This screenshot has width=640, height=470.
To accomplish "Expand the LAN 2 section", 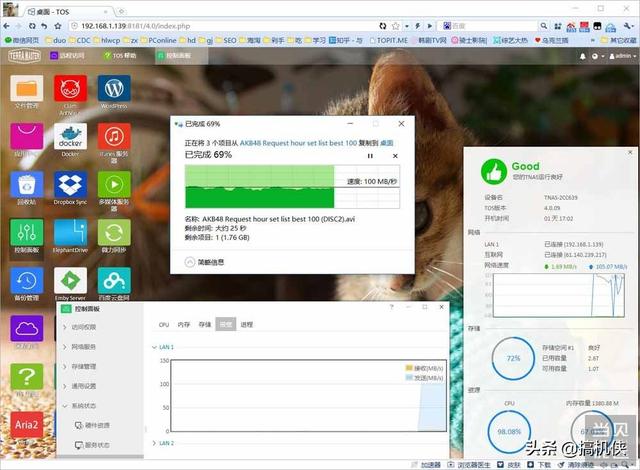I will coord(154,443).
